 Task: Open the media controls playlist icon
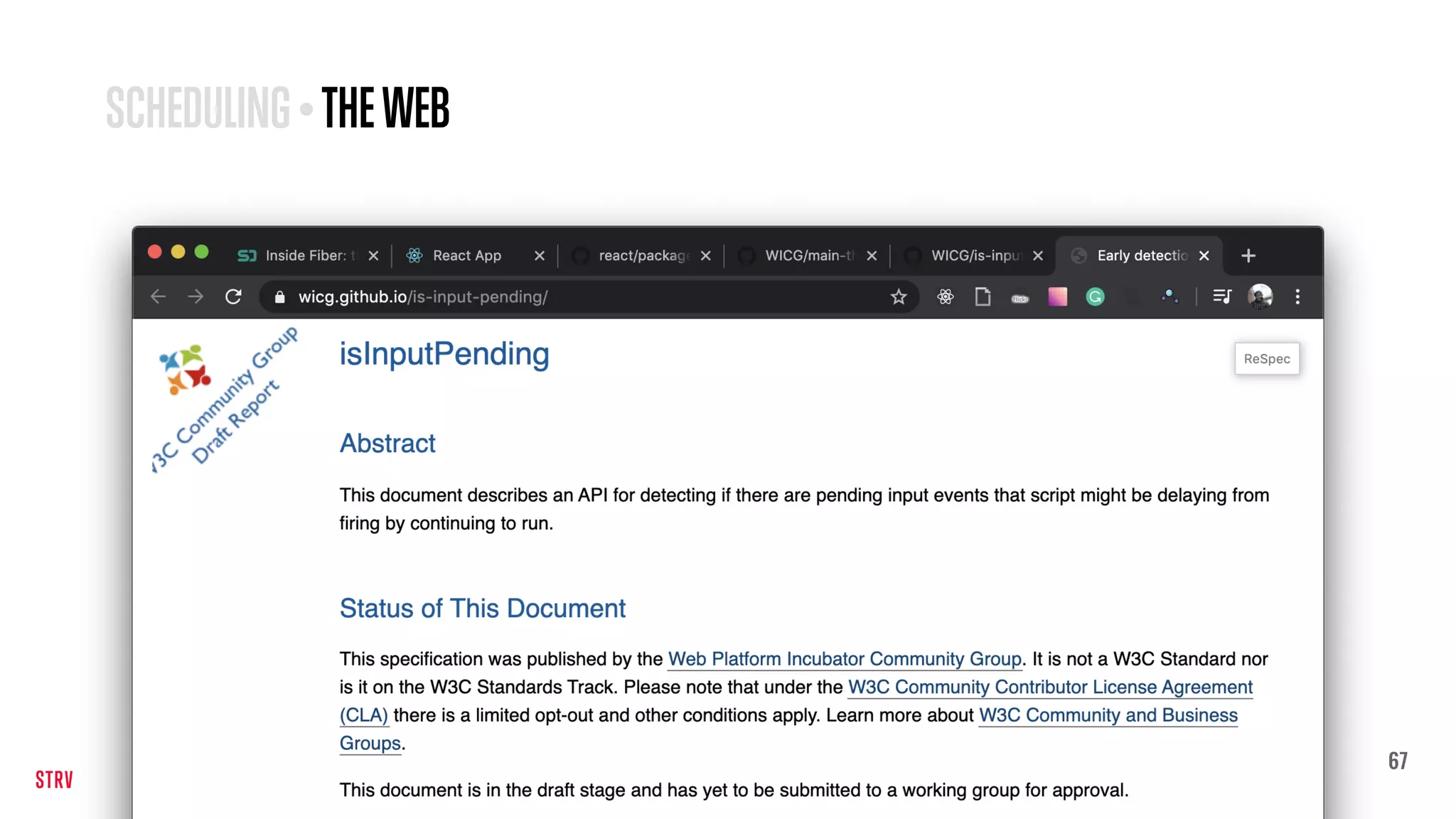click(1222, 296)
